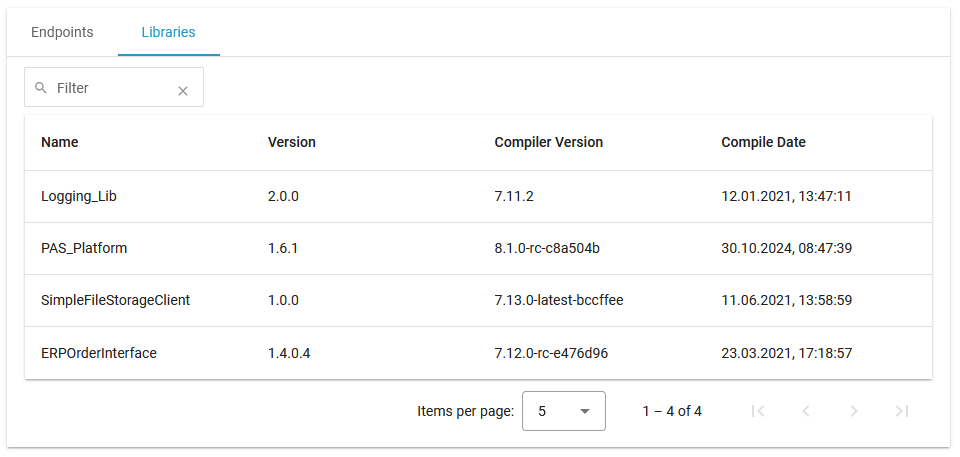960x457 pixels.
Task: Open the Items per page dropdown
Action: pyautogui.click(x=564, y=411)
